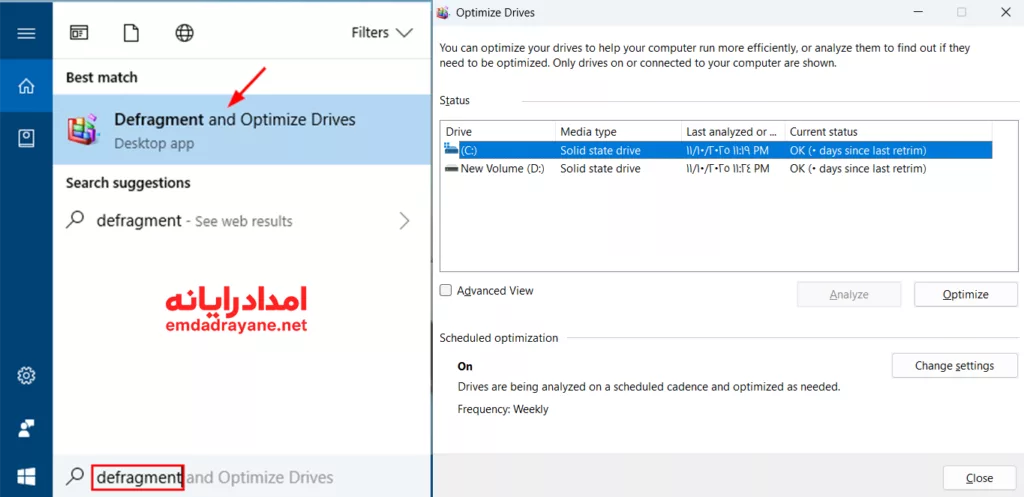This screenshot has width=1024, height=497.
Task: Click the Change settings button
Action: pyautogui.click(x=954, y=366)
